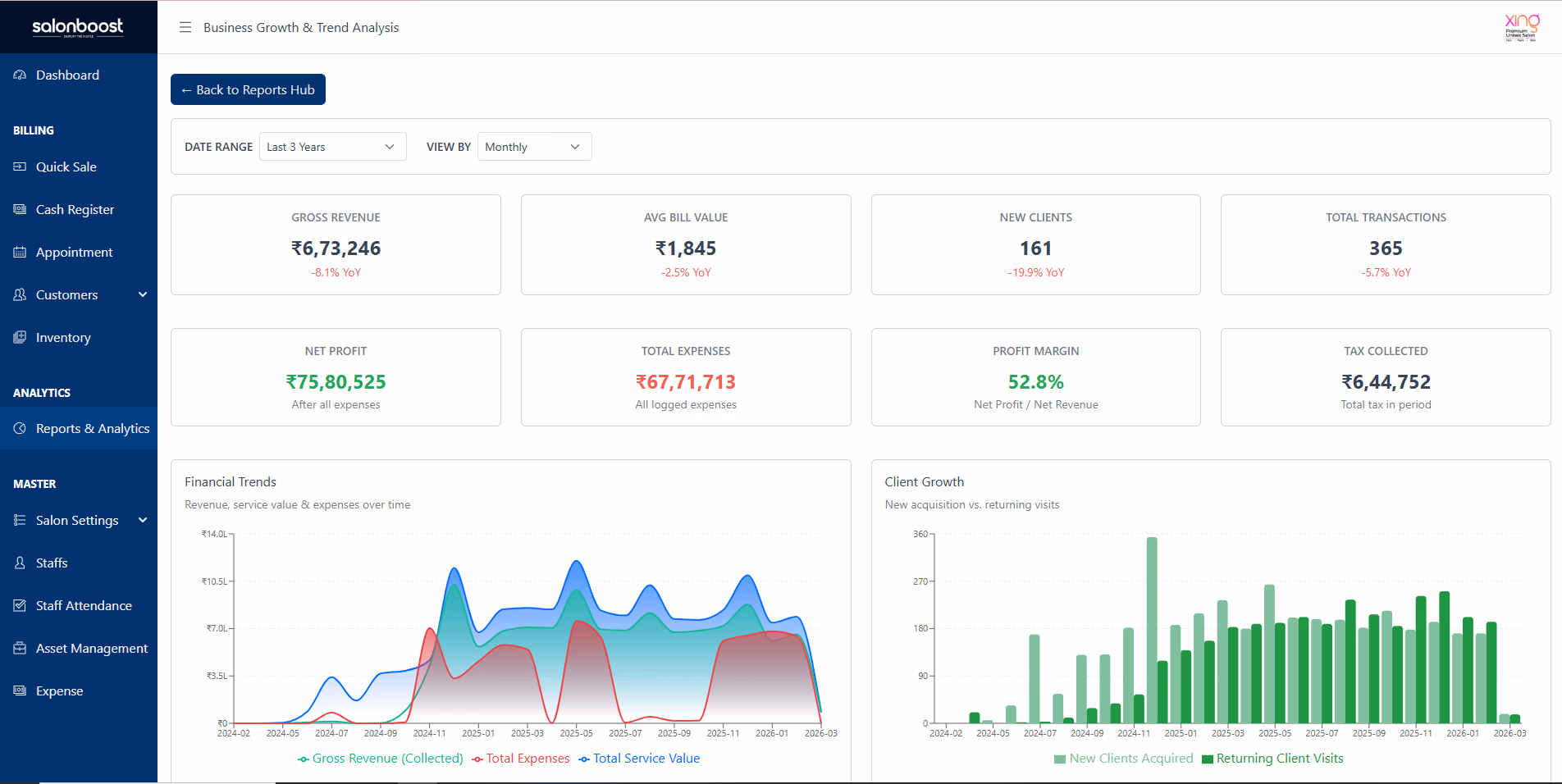Open the Inventory menu item
This screenshot has width=1562, height=784.
click(79, 337)
